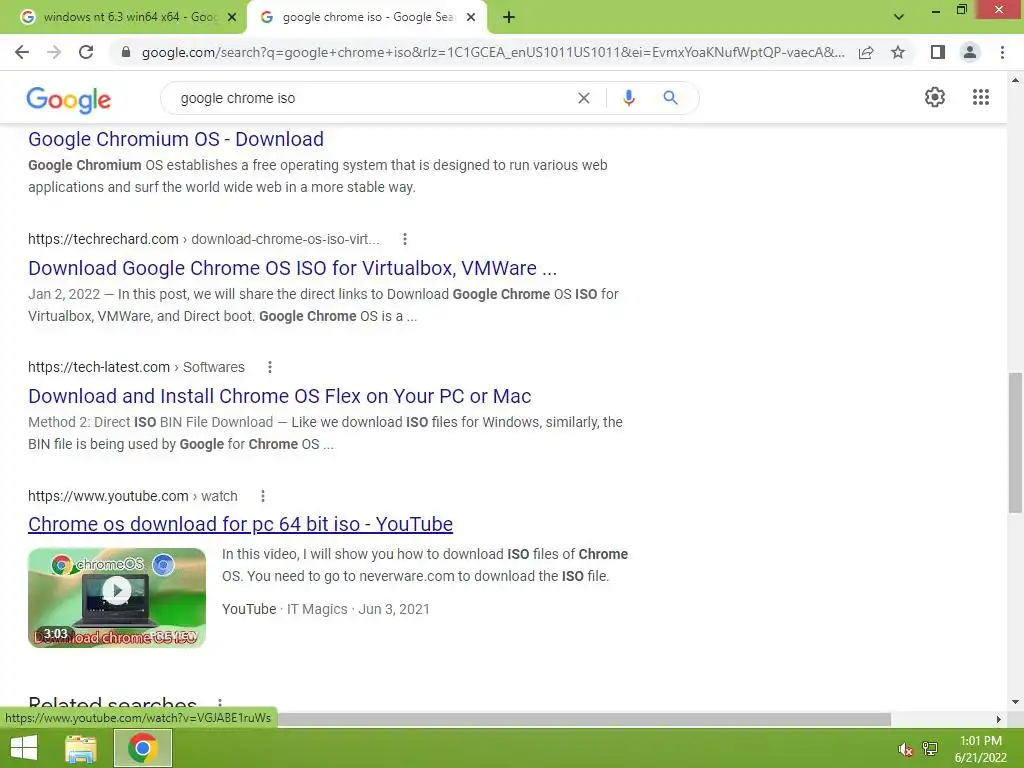The height and width of the screenshot is (768, 1024).
Task: Open Chrome side panel
Action: (938, 52)
